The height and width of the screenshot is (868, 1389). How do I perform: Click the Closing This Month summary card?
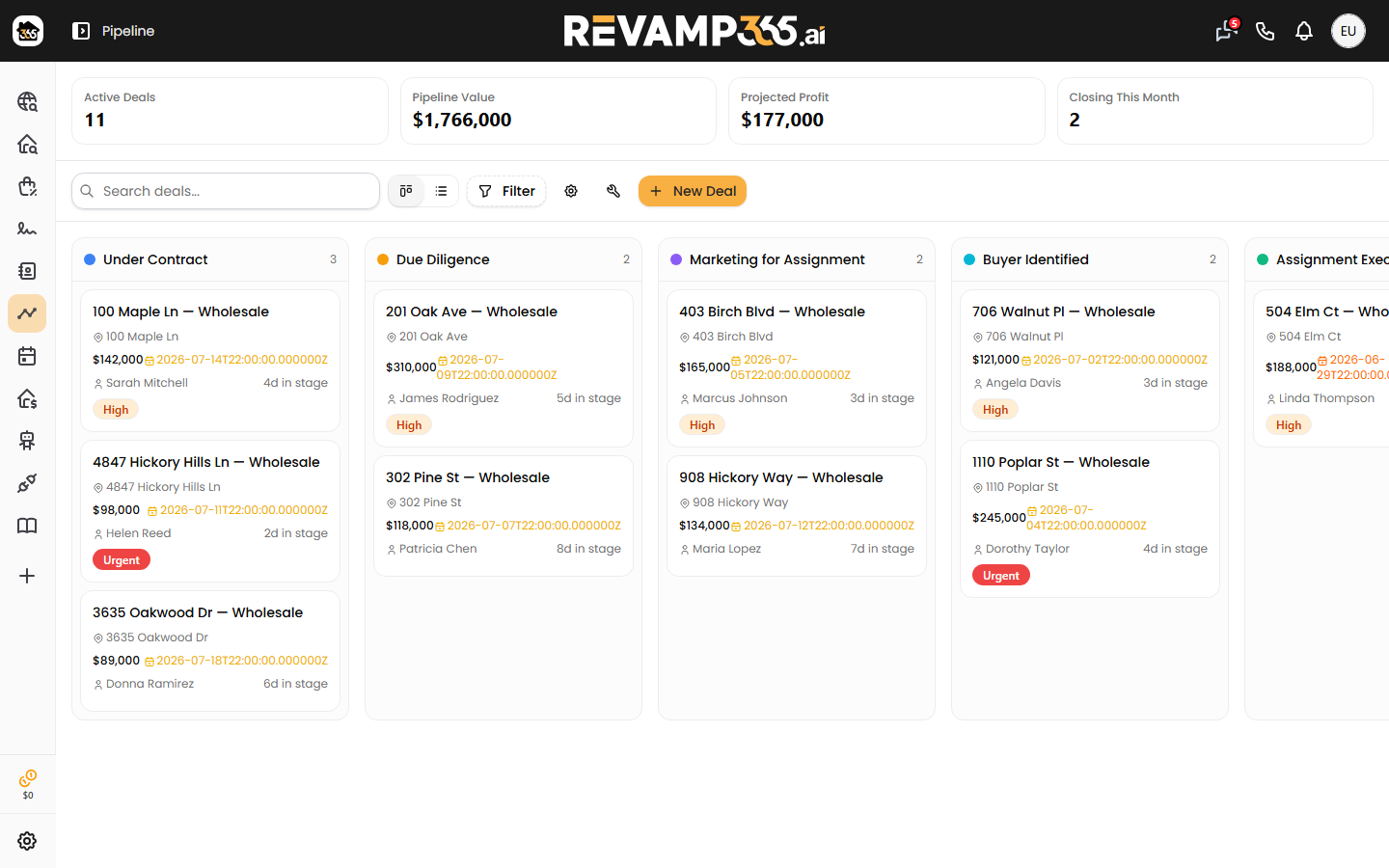tap(1215, 111)
